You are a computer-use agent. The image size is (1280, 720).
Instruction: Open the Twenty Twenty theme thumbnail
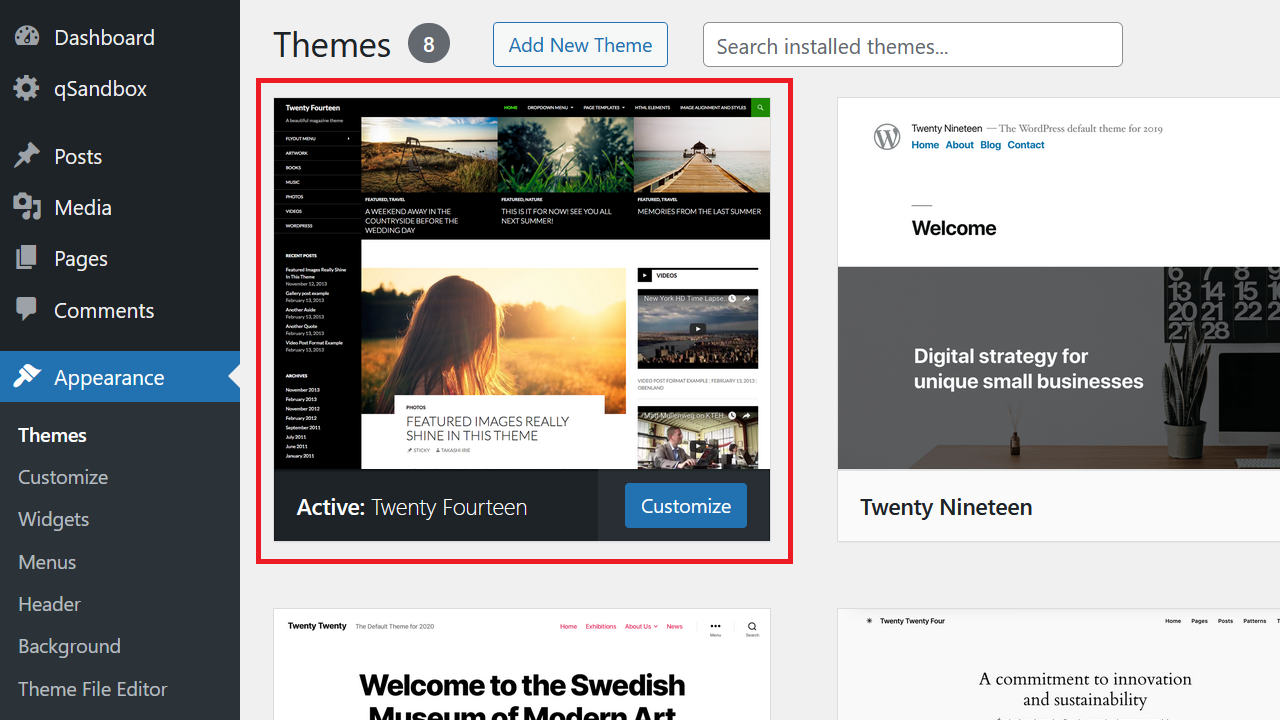pos(522,664)
